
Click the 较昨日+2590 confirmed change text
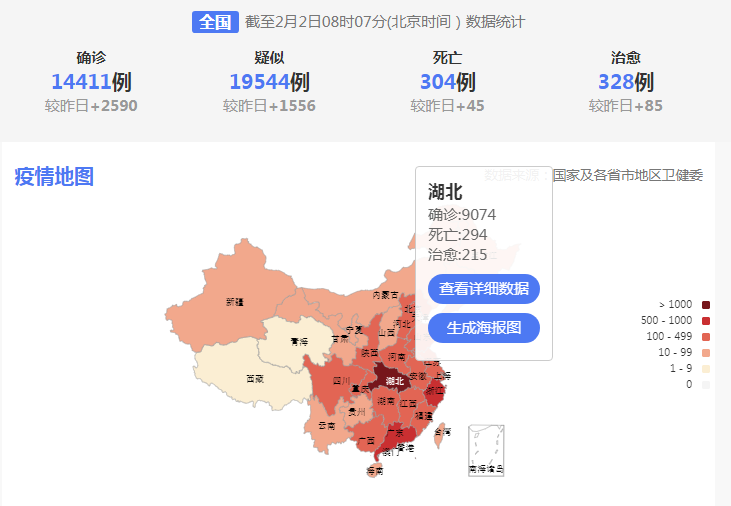pos(91,106)
